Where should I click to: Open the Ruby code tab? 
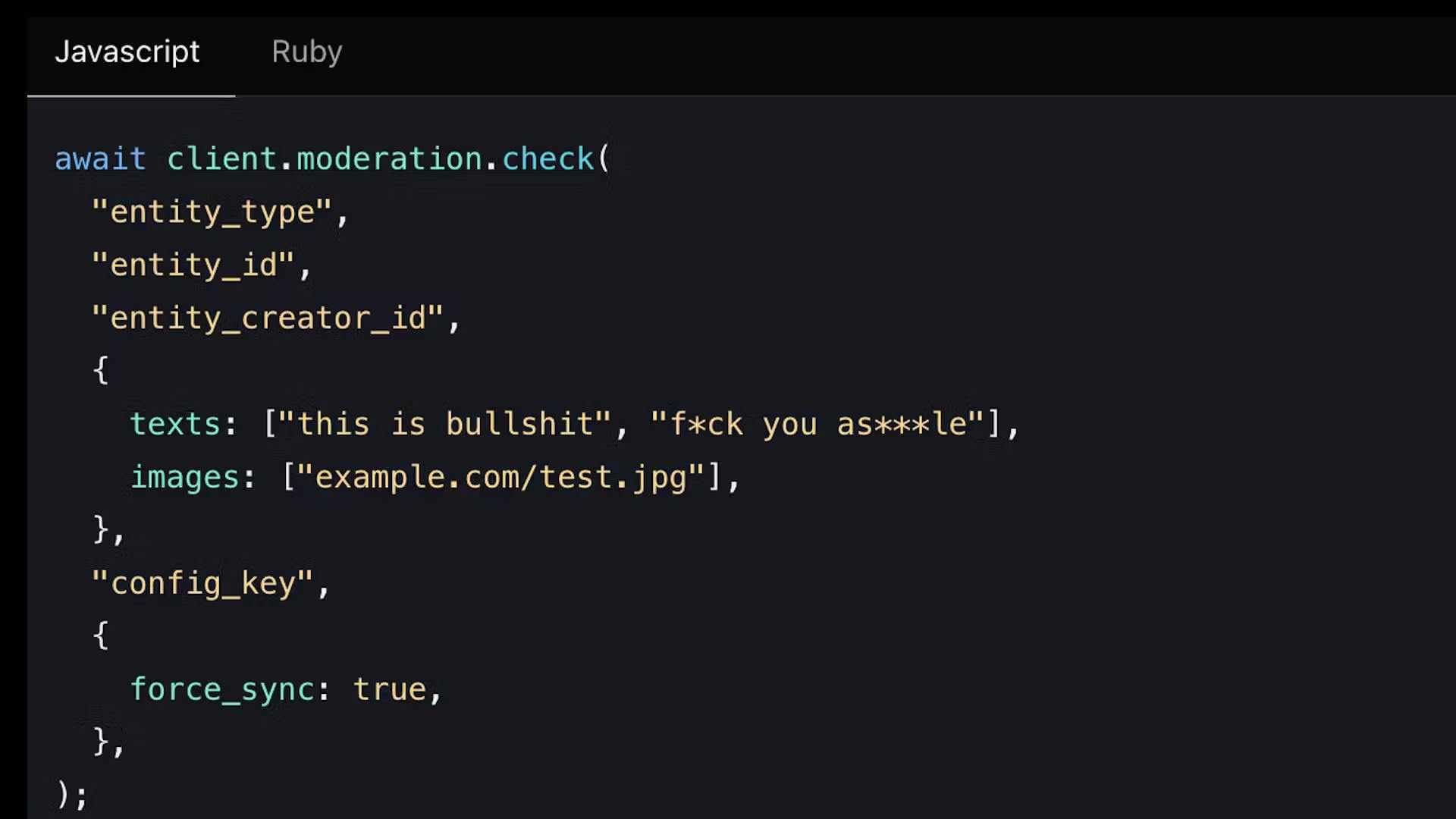tap(306, 52)
